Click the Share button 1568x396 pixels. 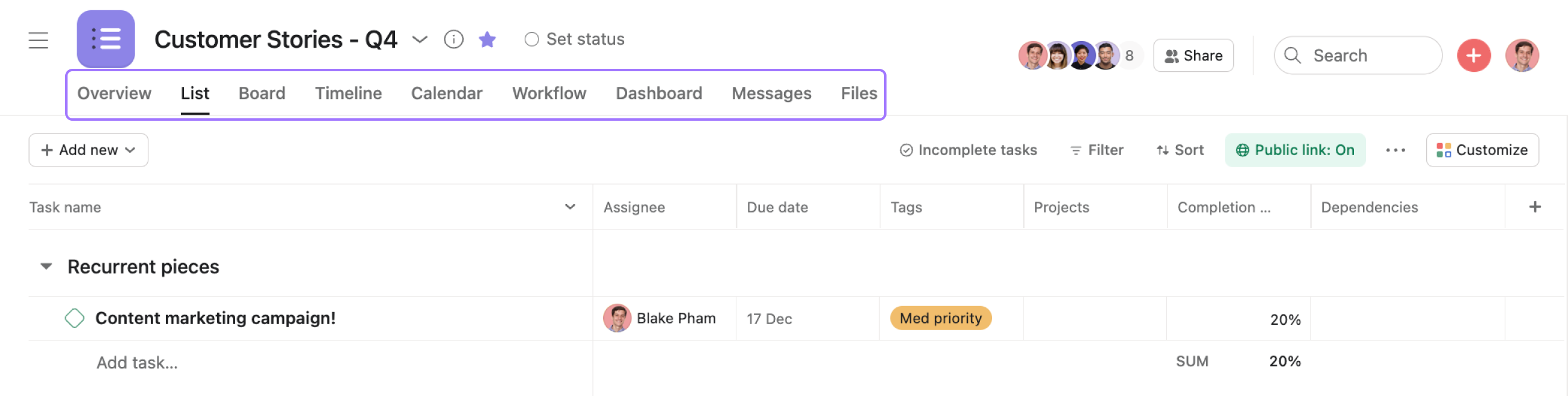pyautogui.click(x=1193, y=56)
